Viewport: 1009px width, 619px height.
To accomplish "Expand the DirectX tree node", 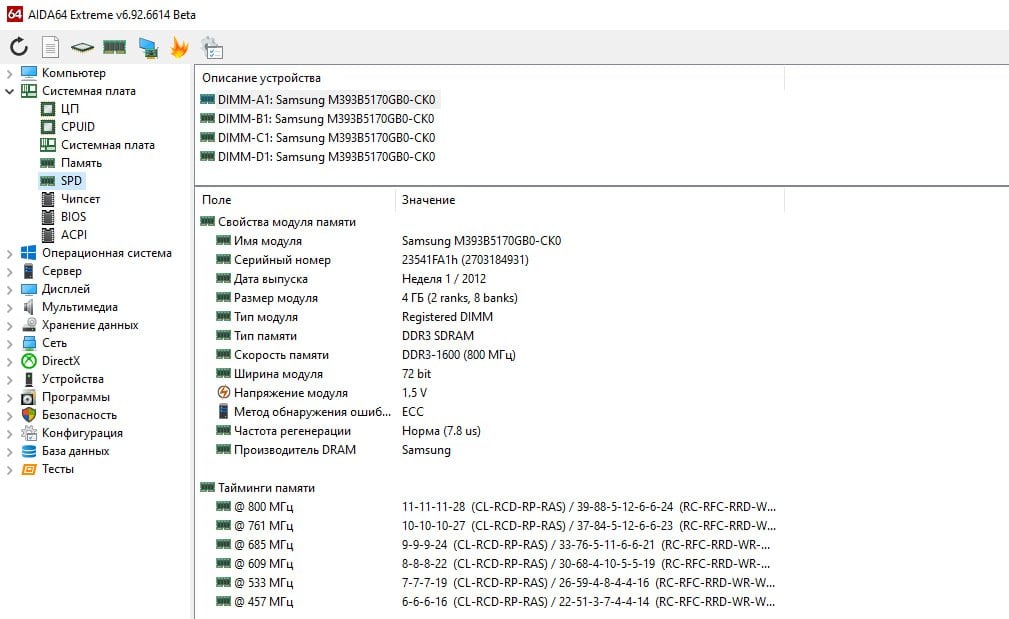I will point(9,362).
